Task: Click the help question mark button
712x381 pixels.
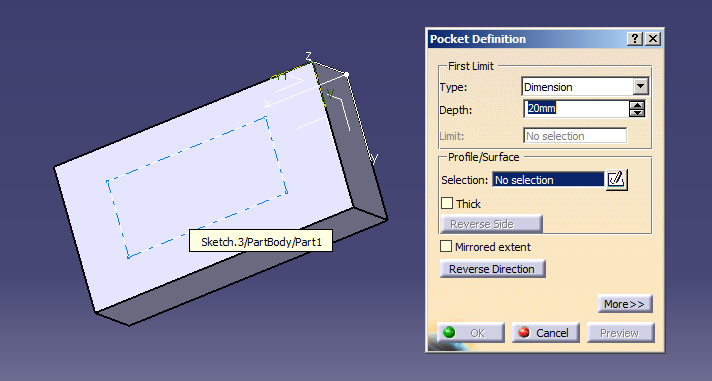Action: click(635, 39)
